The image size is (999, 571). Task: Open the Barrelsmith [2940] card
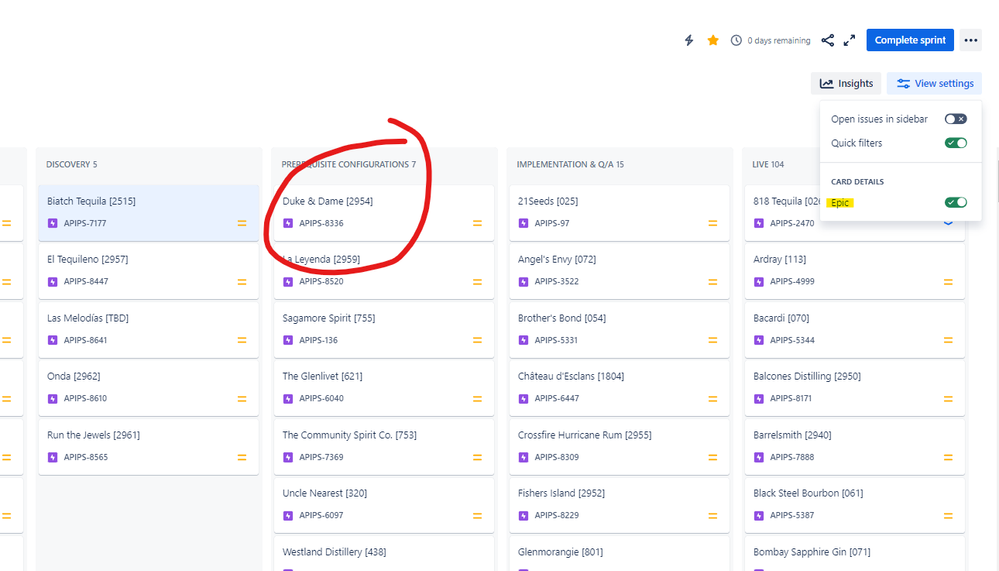(854, 447)
